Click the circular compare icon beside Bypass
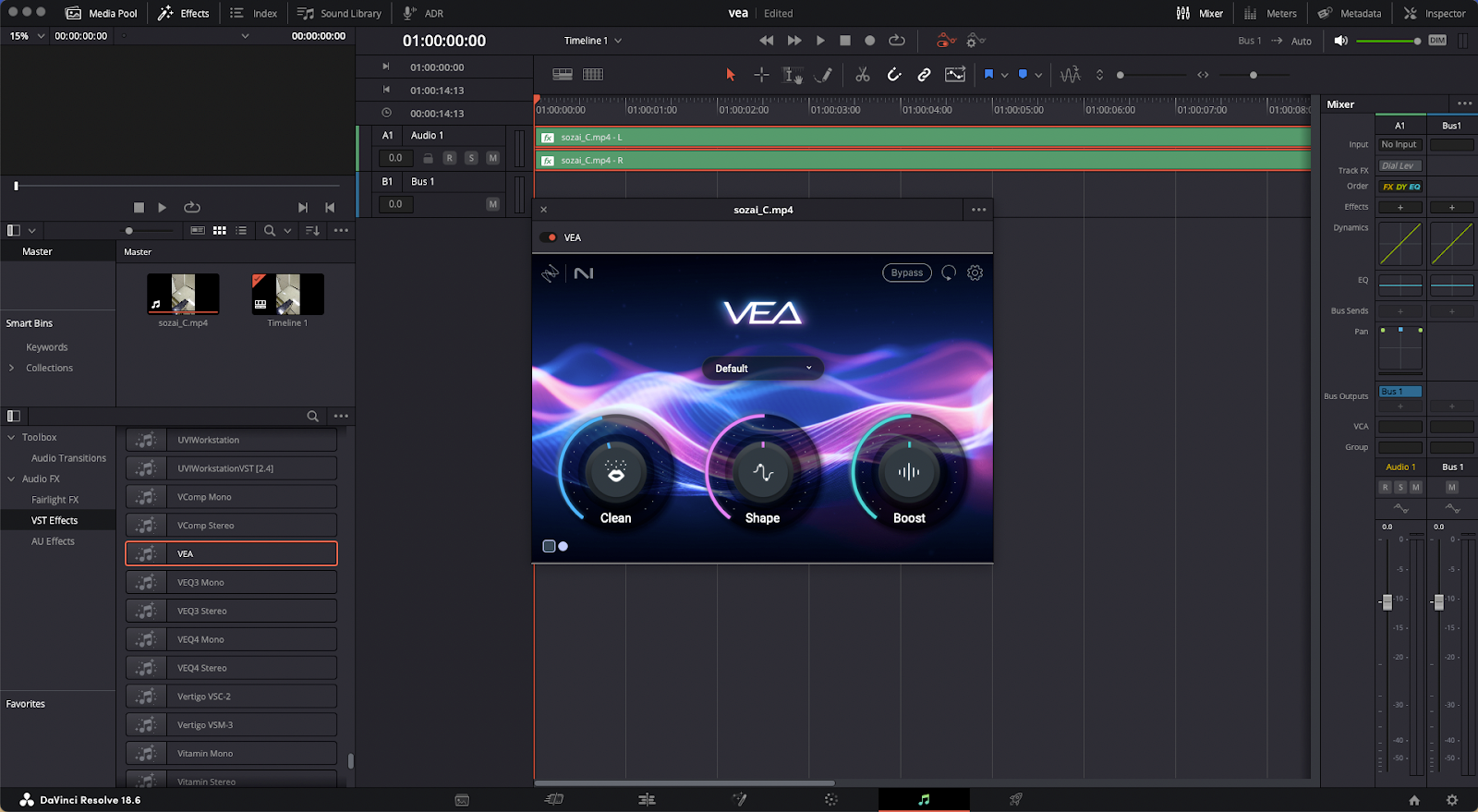Image resolution: width=1478 pixels, height=812 pixels. 949,273
